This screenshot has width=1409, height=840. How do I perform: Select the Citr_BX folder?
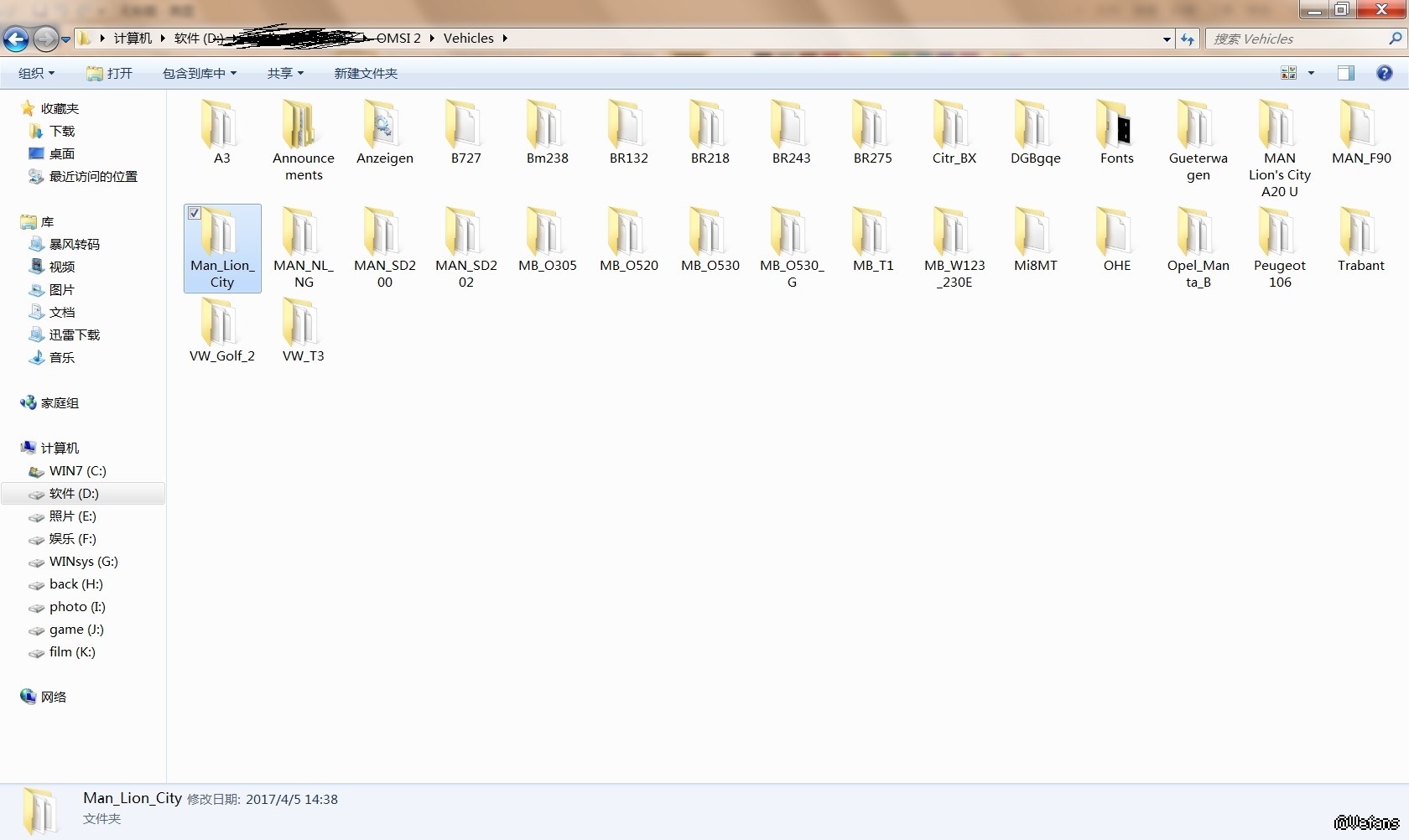[x=954, y=132]
